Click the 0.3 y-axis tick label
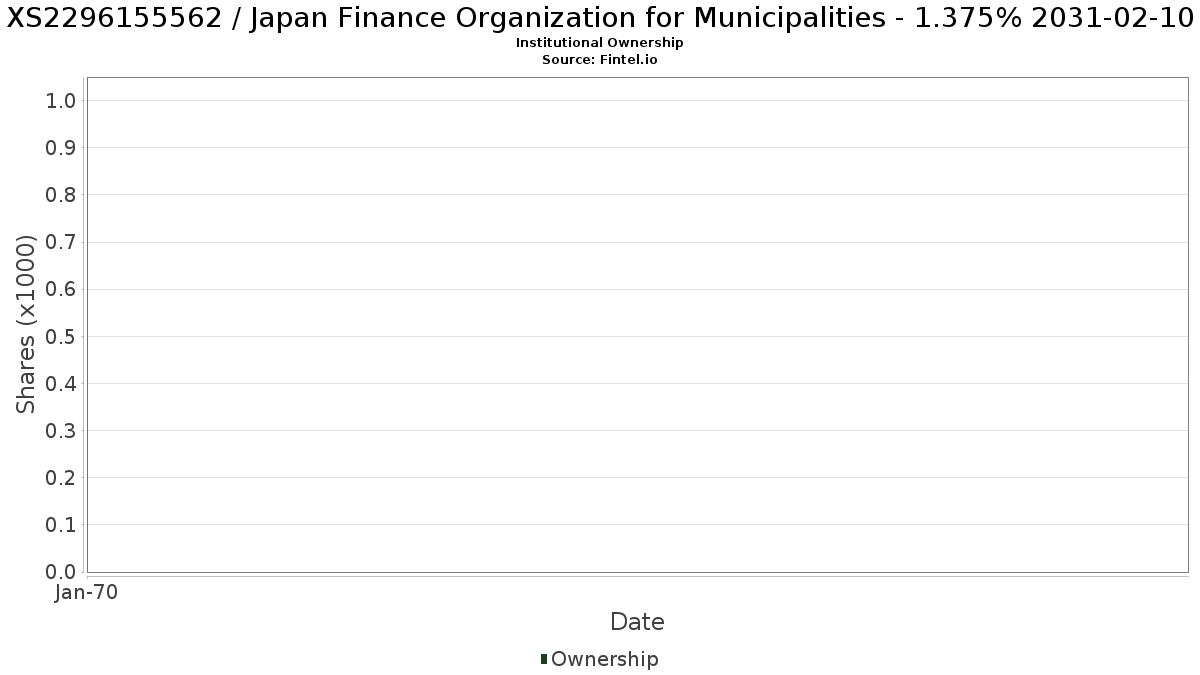This screenshot has height=675, width=1200. (x=61, y=431)
